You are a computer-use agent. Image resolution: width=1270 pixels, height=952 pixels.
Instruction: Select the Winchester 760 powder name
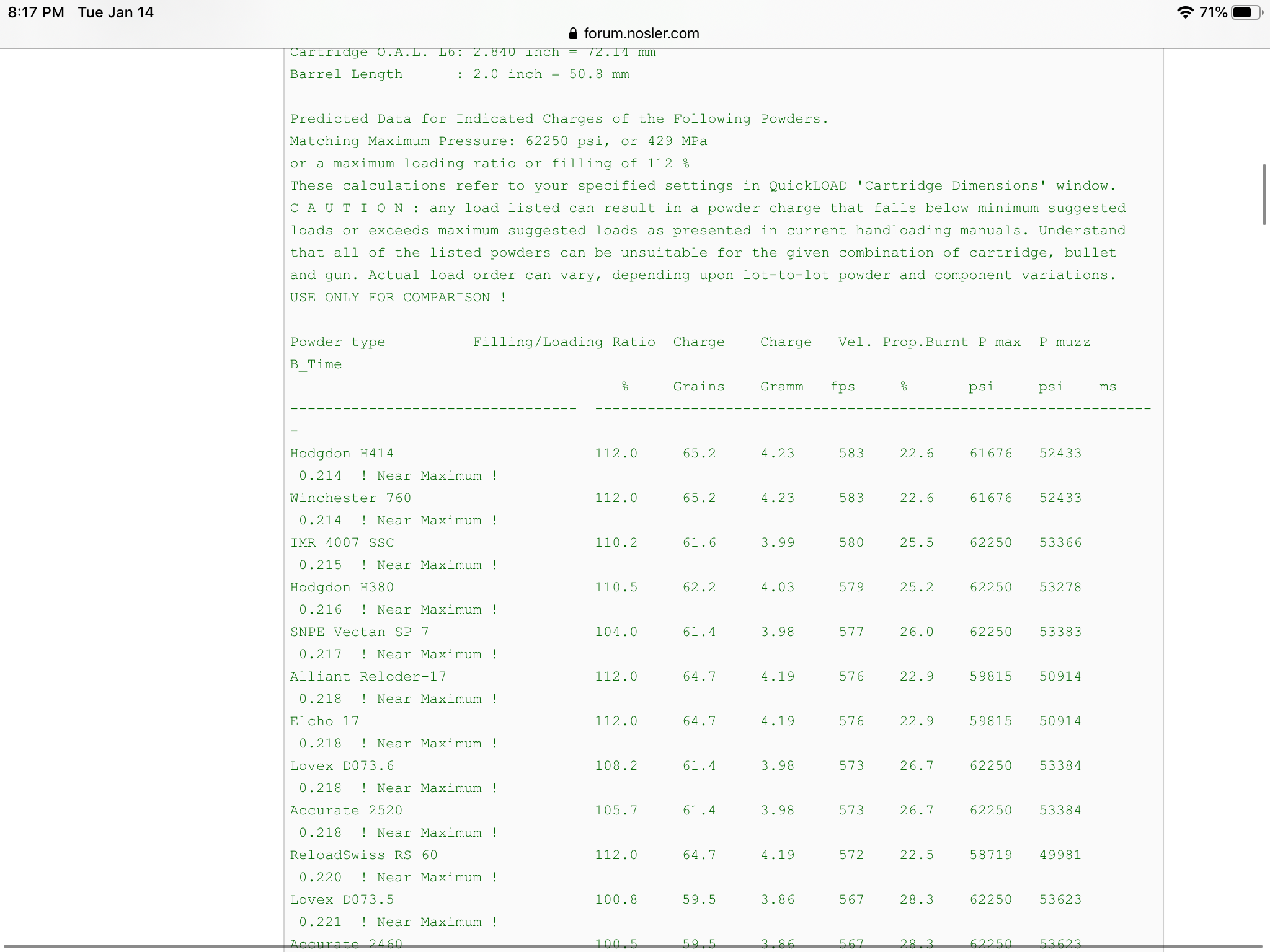point(350,498)
